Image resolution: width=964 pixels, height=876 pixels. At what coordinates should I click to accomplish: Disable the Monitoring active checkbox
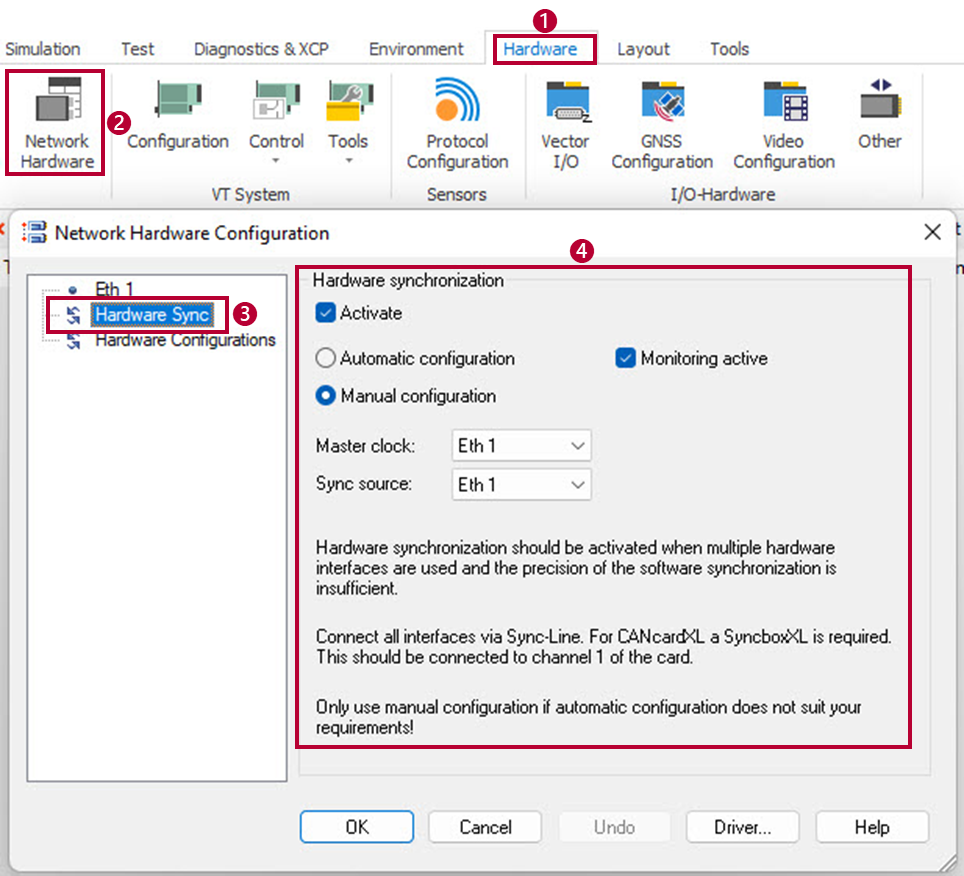click(x=626, y=358)
